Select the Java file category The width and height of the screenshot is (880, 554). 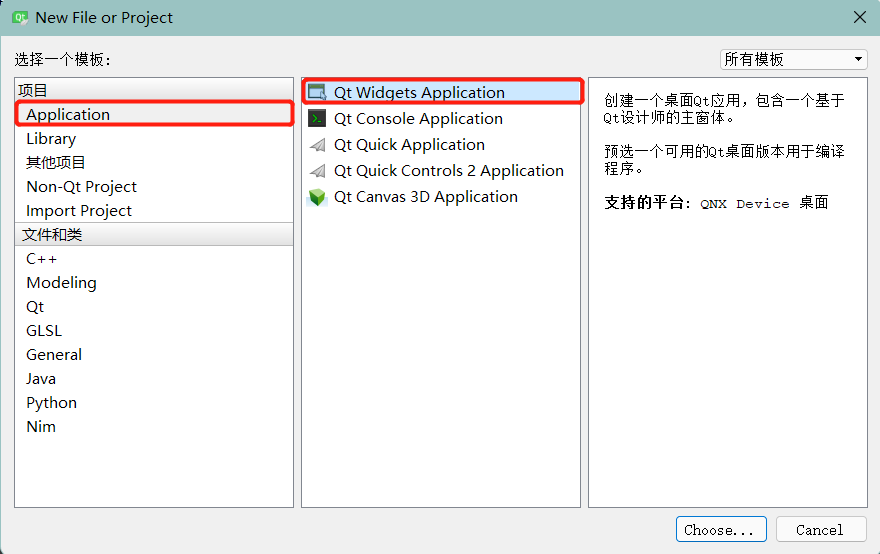(154, 379)
